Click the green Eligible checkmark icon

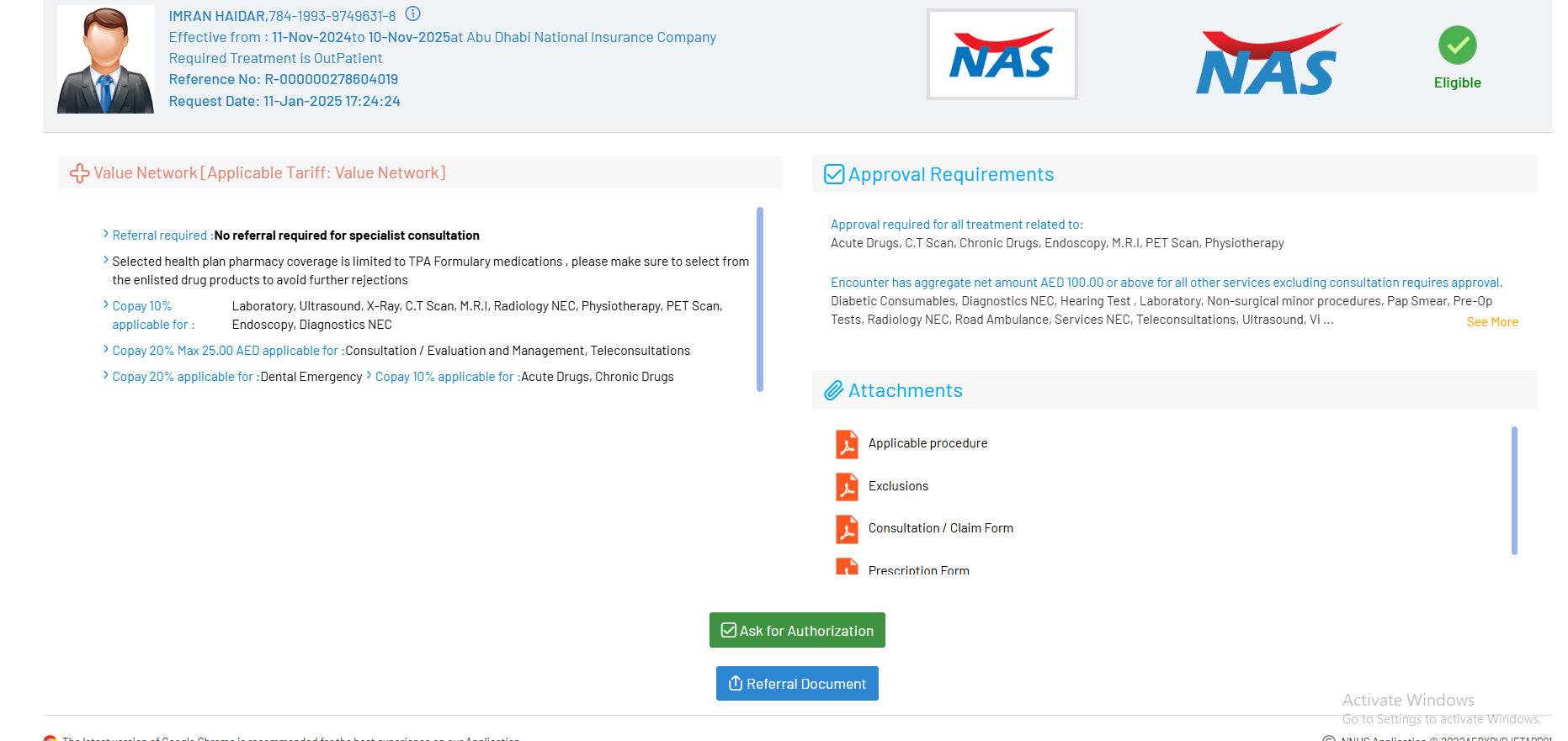click(1457, 45)
